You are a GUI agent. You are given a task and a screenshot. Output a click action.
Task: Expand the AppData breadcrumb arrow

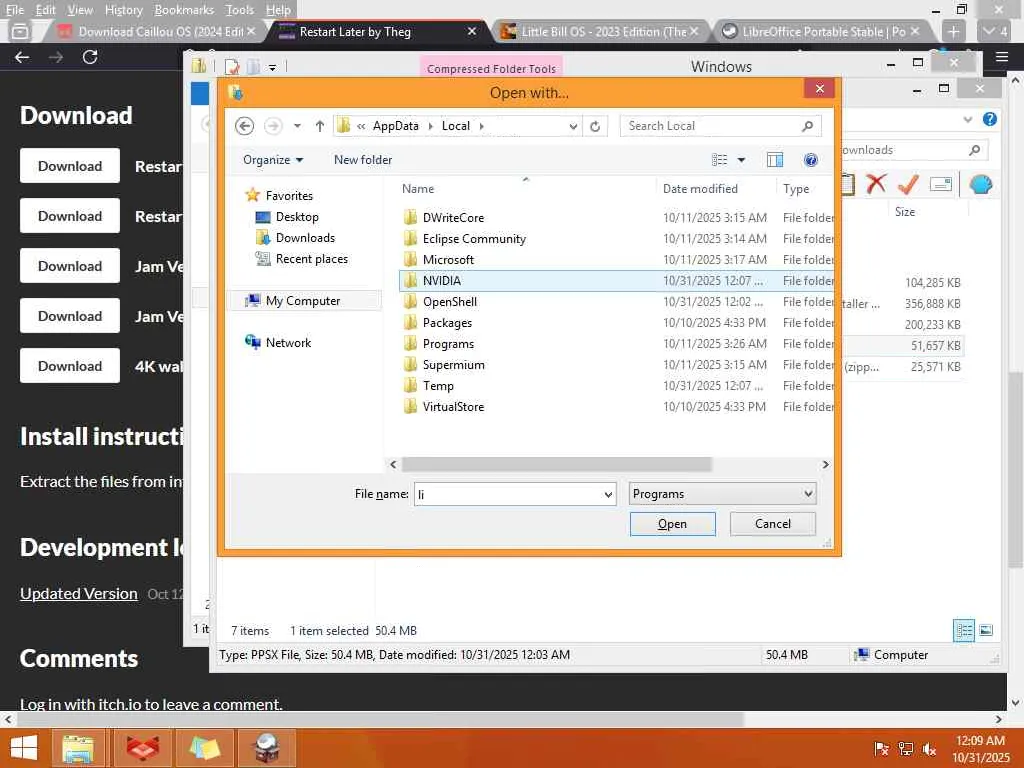coord(430,126)
